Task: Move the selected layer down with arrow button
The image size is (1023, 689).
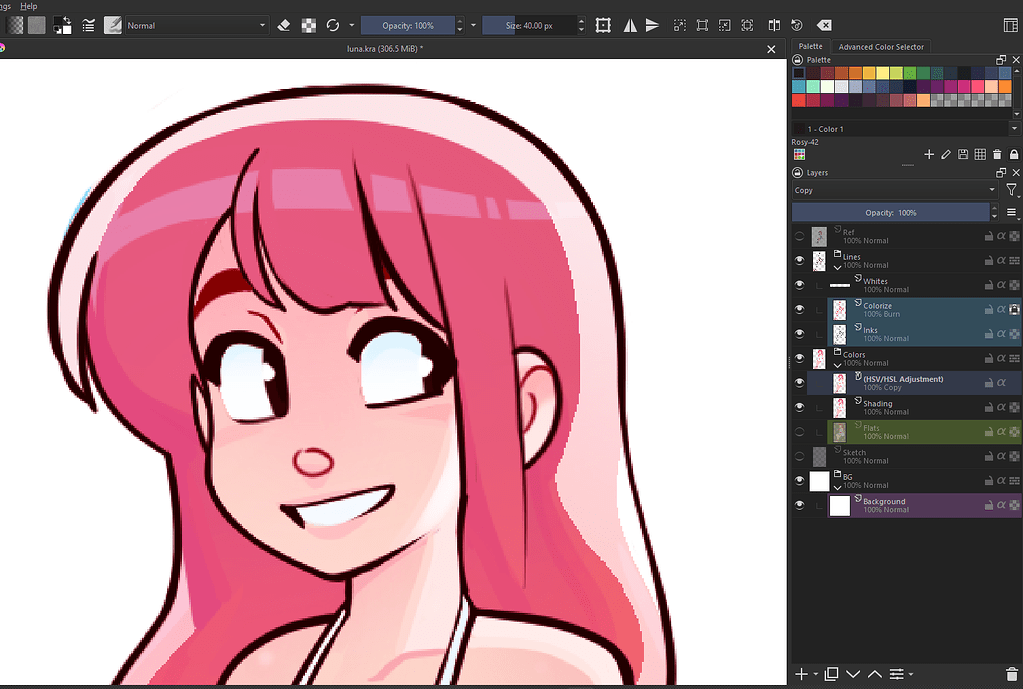Action: (853, 674)
